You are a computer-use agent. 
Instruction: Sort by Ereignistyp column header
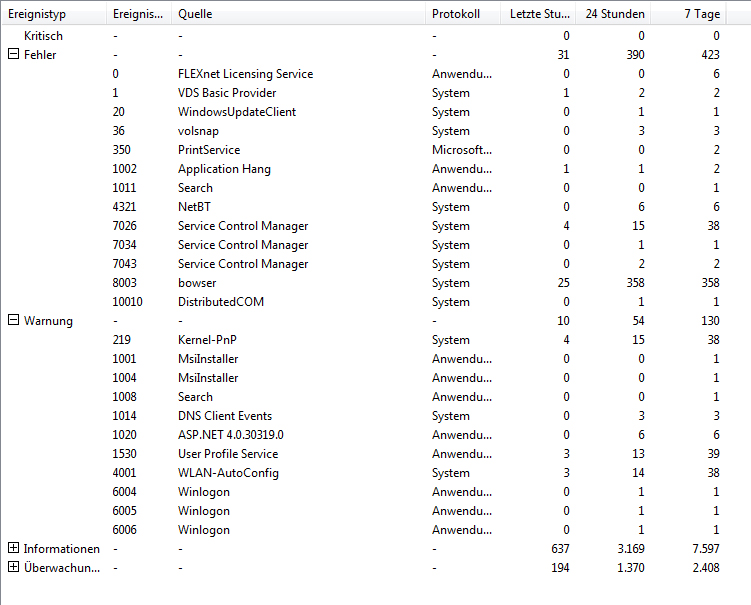coord(54,14)
